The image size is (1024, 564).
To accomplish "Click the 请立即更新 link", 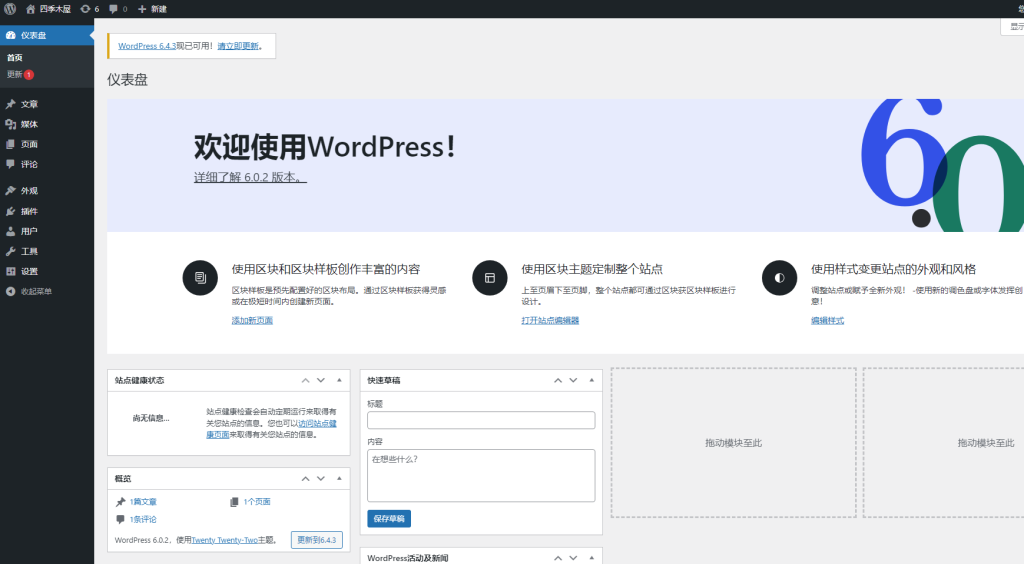I will [239, 46].
